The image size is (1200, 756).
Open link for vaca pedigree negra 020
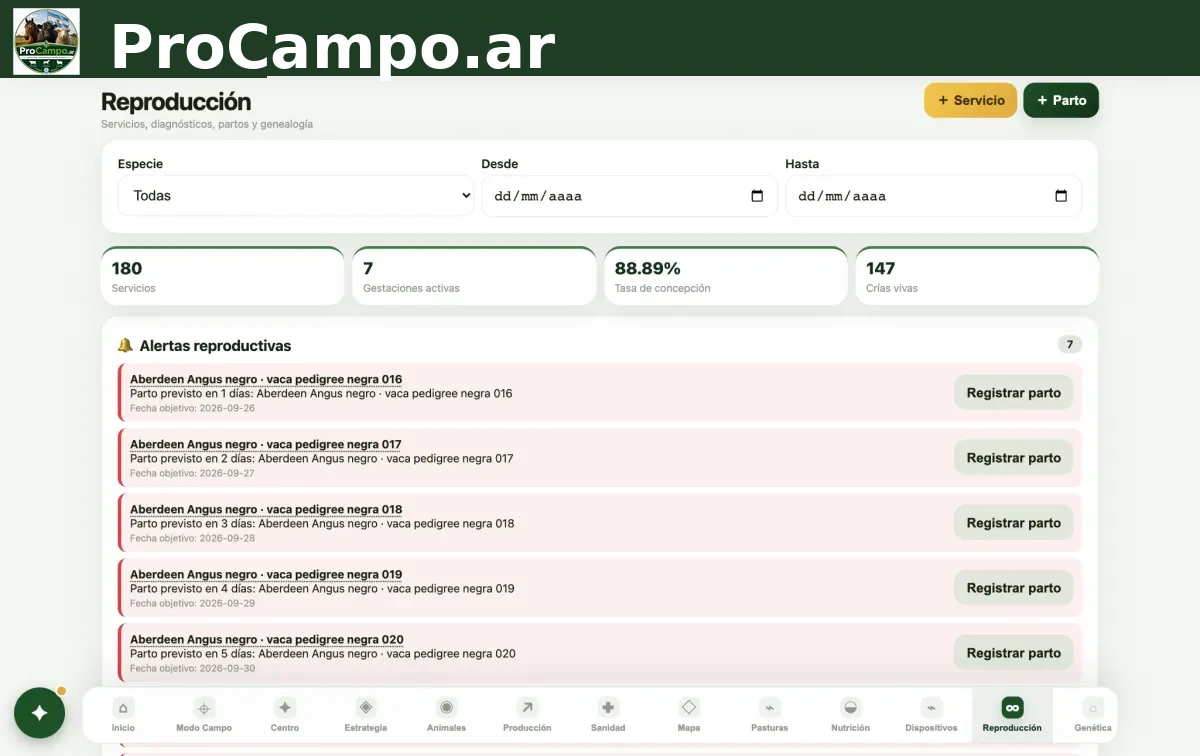[x=267, y=639]
